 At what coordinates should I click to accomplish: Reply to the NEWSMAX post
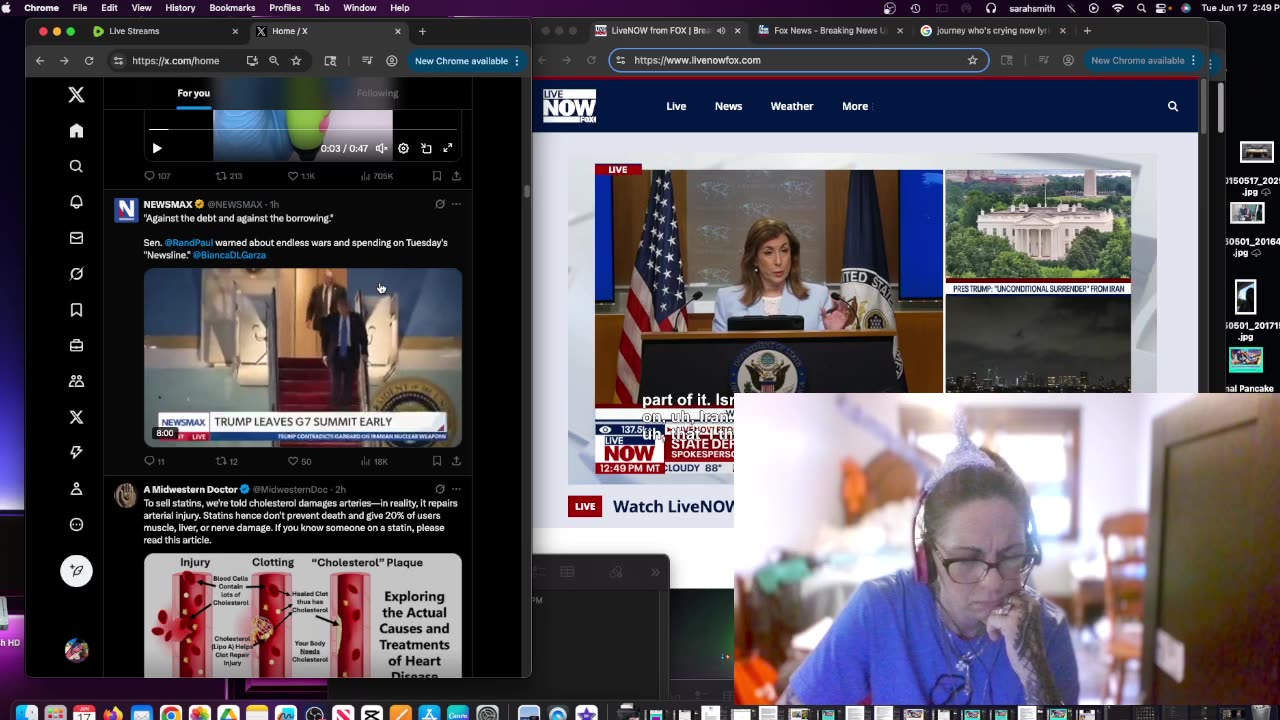pyautogui.click(x=154, y=461)
